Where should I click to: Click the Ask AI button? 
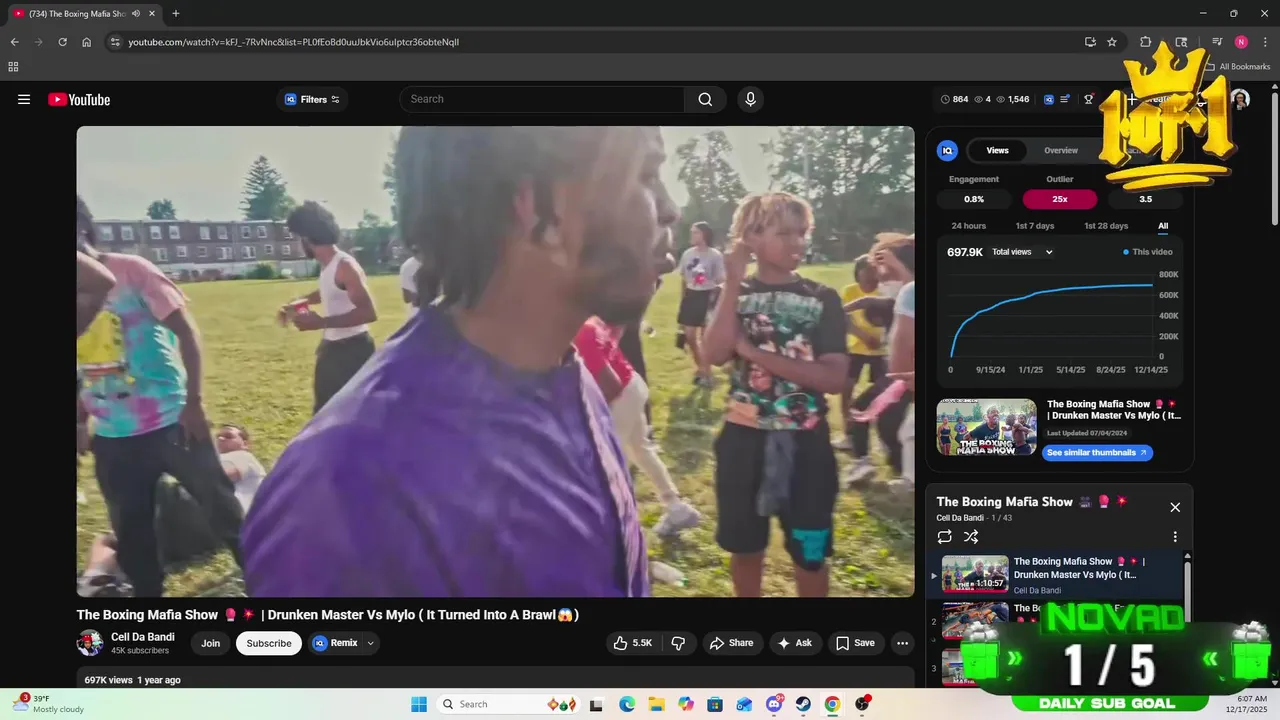795,643
